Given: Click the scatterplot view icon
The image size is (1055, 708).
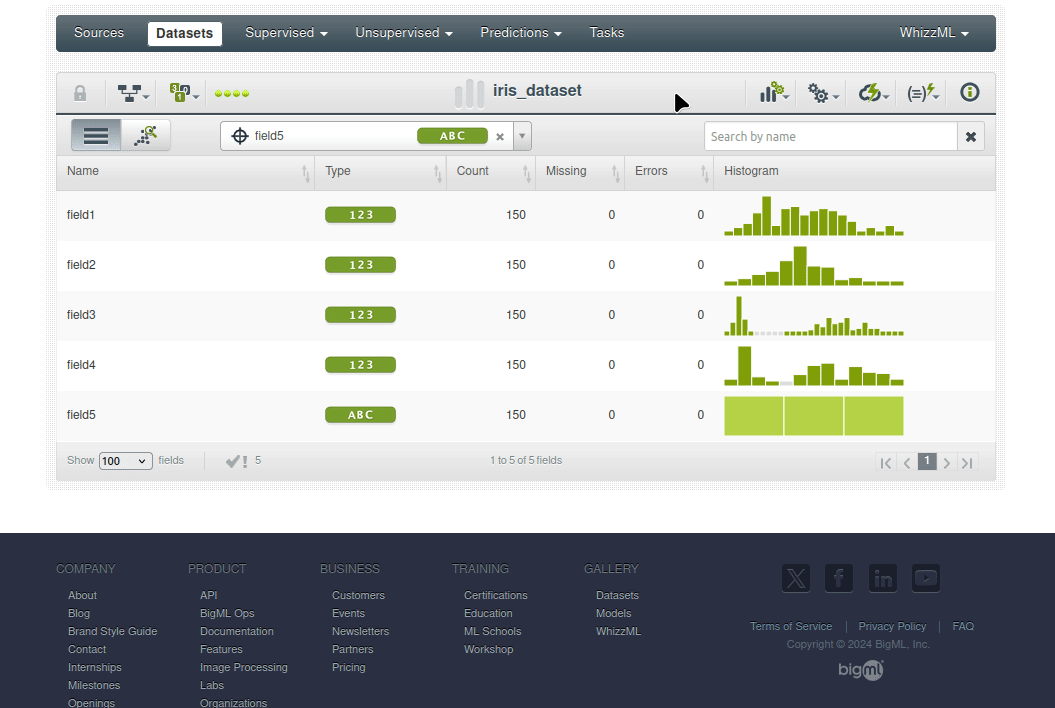Looking at the screenshot, I should pos(146,136).
